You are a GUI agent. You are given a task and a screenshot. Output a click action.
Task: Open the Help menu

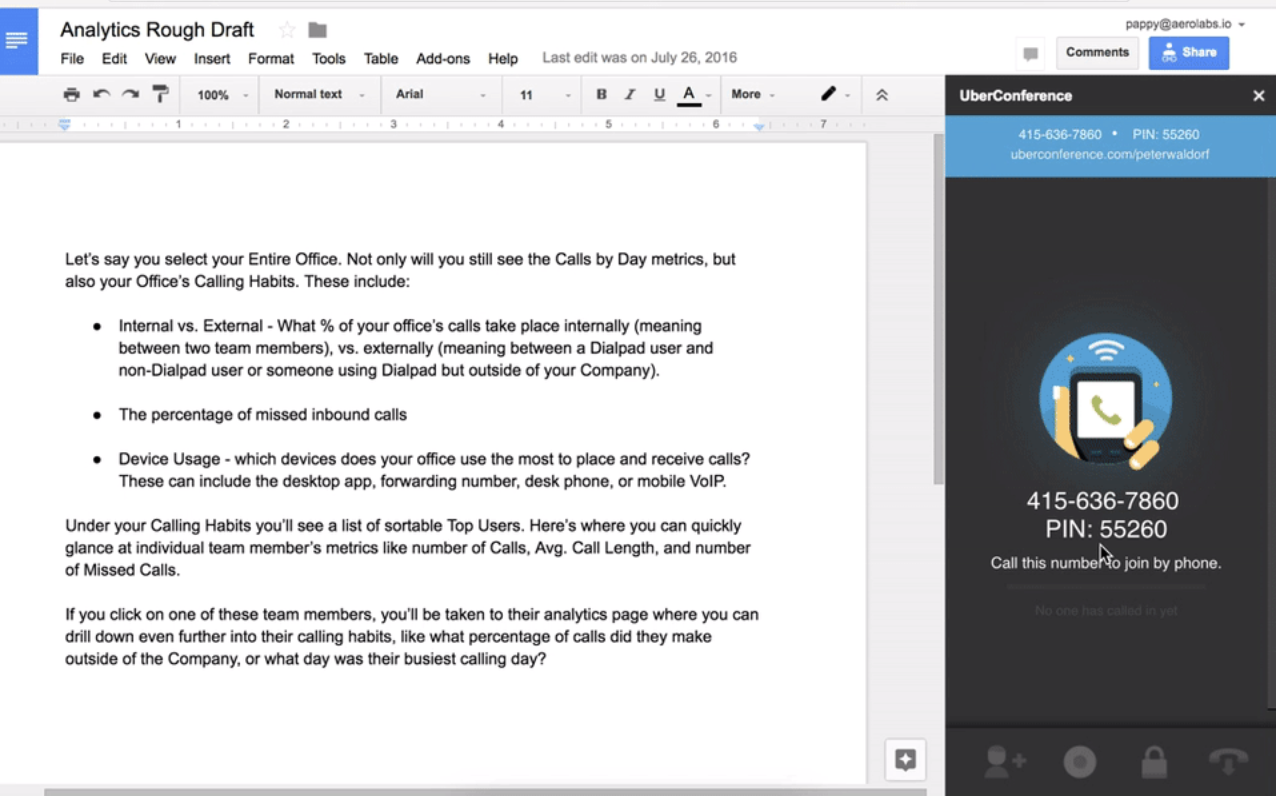coord(503,59)
